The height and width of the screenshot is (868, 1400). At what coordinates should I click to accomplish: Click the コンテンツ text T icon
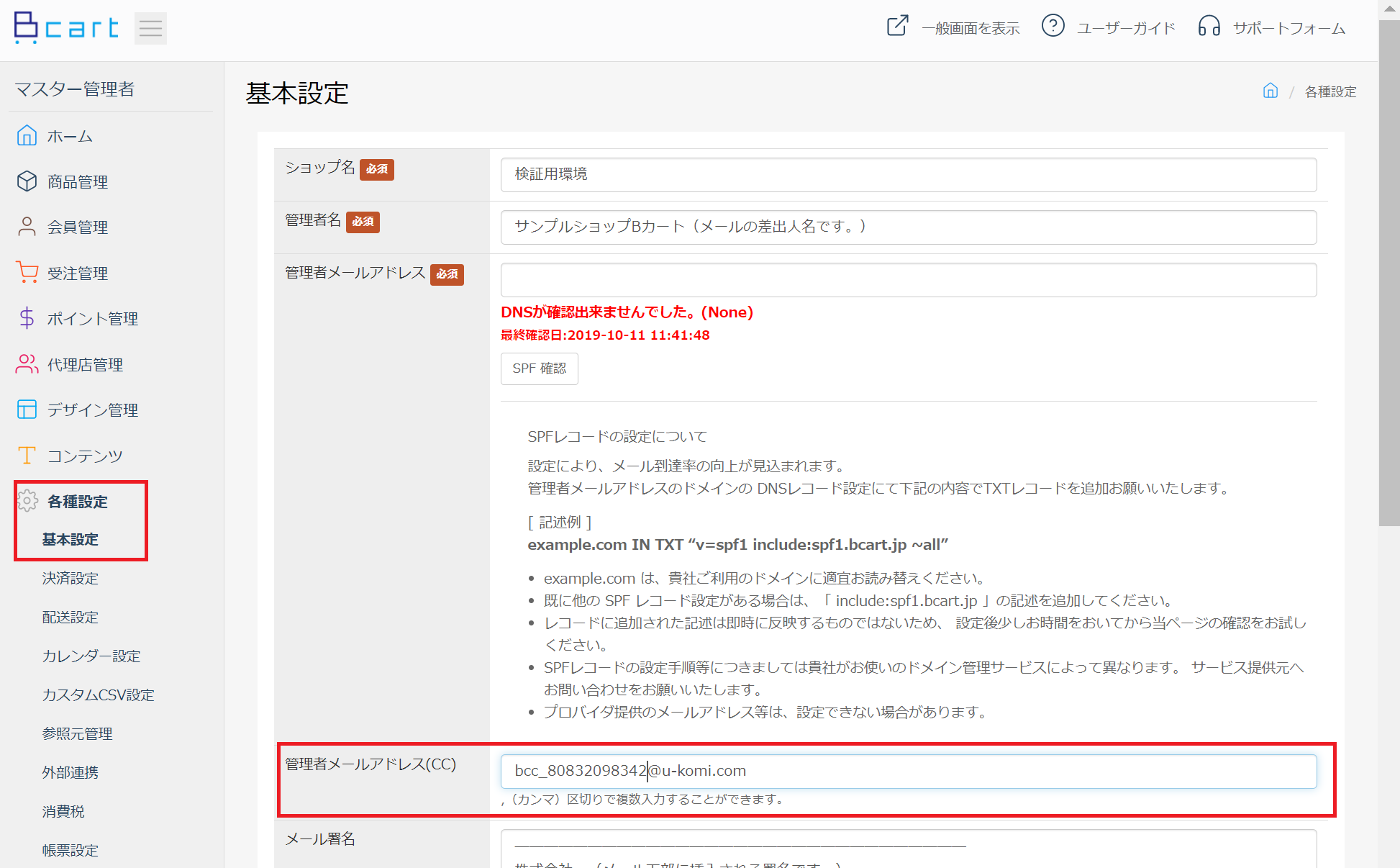point(27,456)
